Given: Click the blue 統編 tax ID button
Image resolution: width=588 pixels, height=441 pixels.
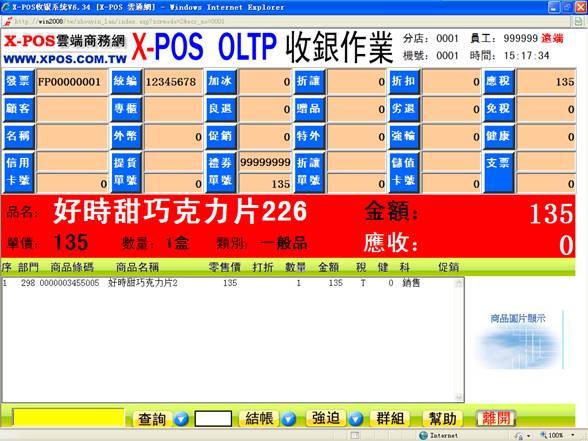Looking at the screenshot, I should click(x=126, y=81).
